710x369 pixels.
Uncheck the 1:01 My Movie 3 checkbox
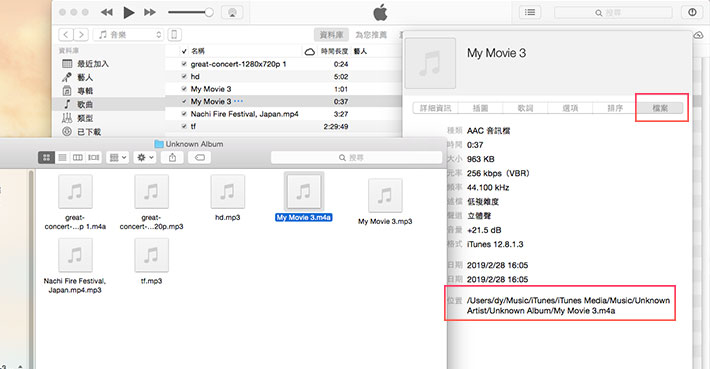coord(184,89)
